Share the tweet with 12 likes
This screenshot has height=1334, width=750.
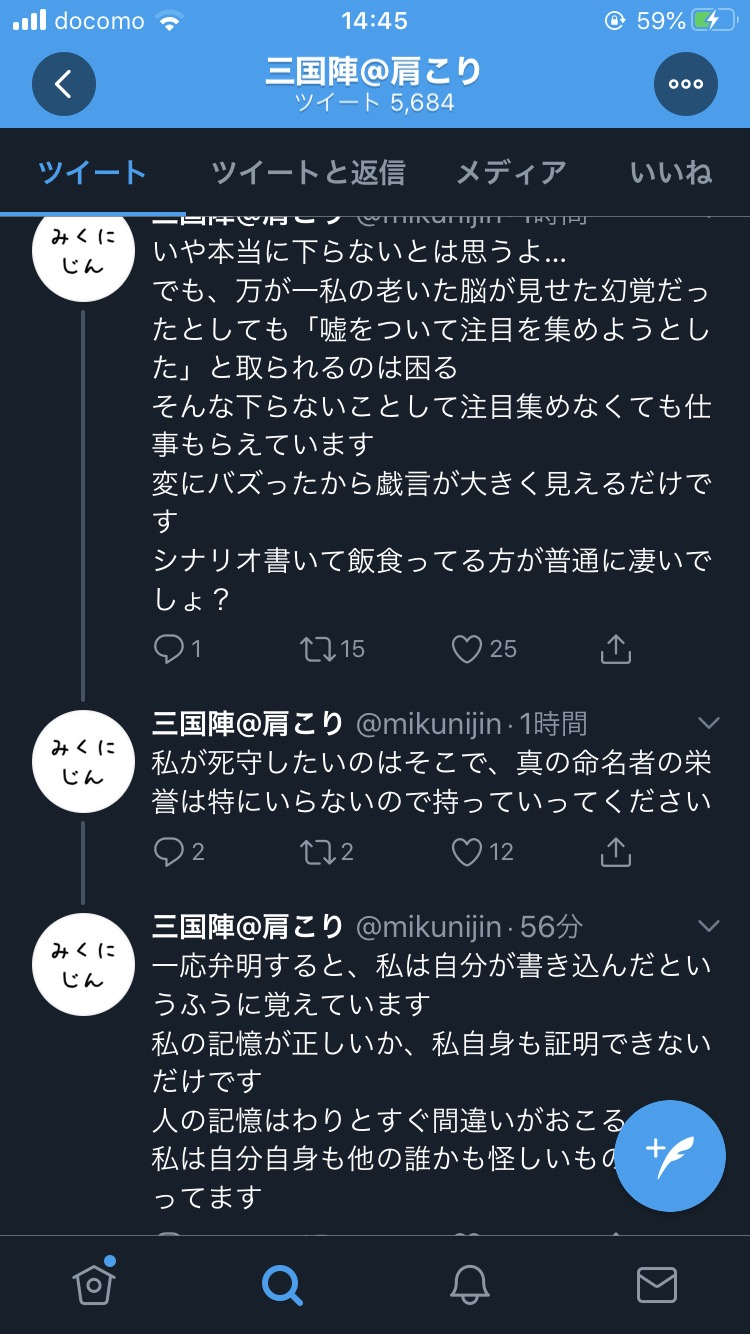click(x=616, y=851)
